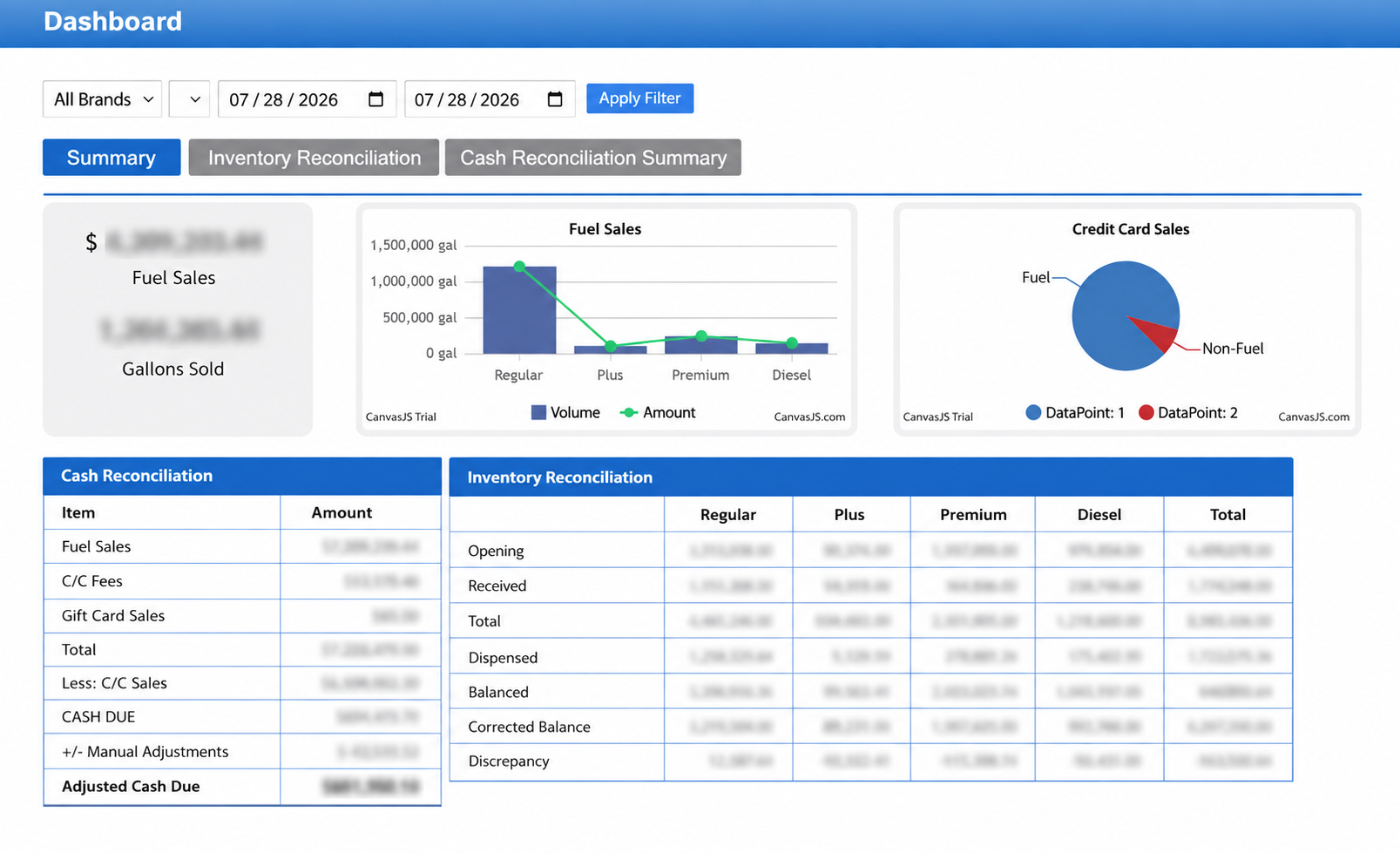Switch to the Summary tab
This screenshot has height=853, width=1400.
112,158
